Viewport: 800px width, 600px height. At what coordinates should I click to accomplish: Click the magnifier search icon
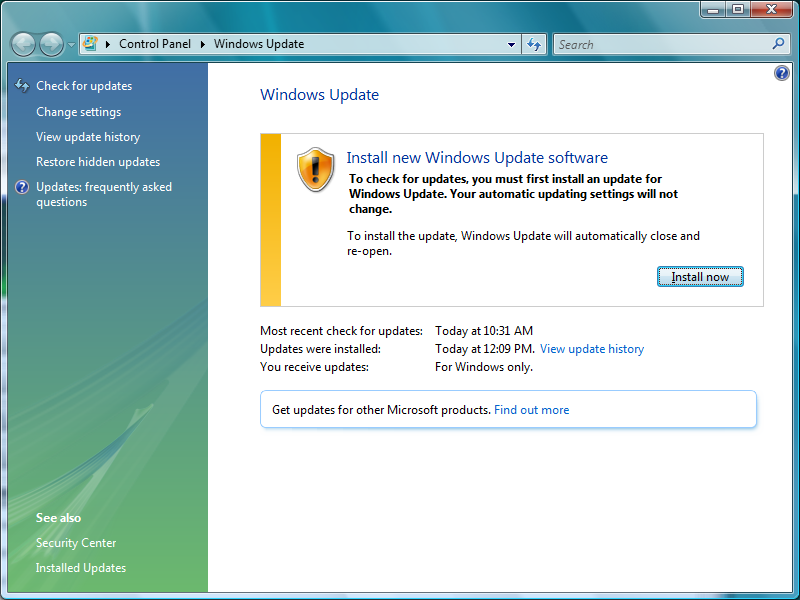(x=778, y=44)
